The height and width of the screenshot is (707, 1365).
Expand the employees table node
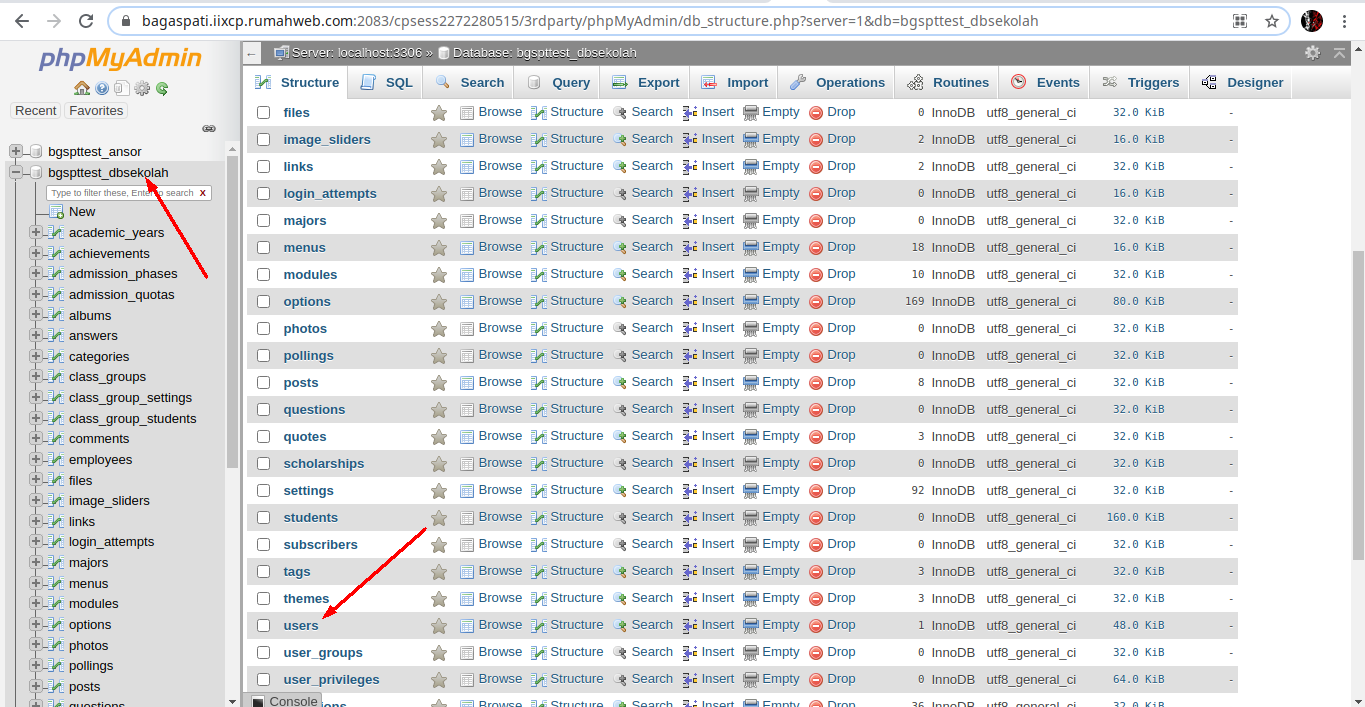(x=36, y=460)
